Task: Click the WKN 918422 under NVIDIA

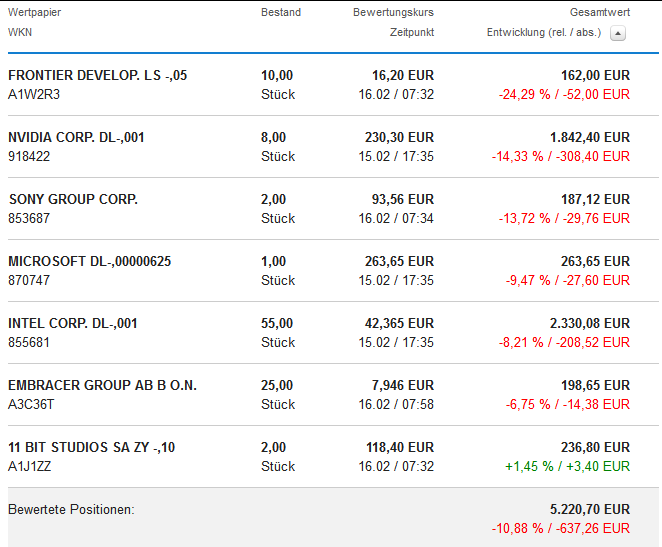Action: pyautogui.click(x=29, y=156)
